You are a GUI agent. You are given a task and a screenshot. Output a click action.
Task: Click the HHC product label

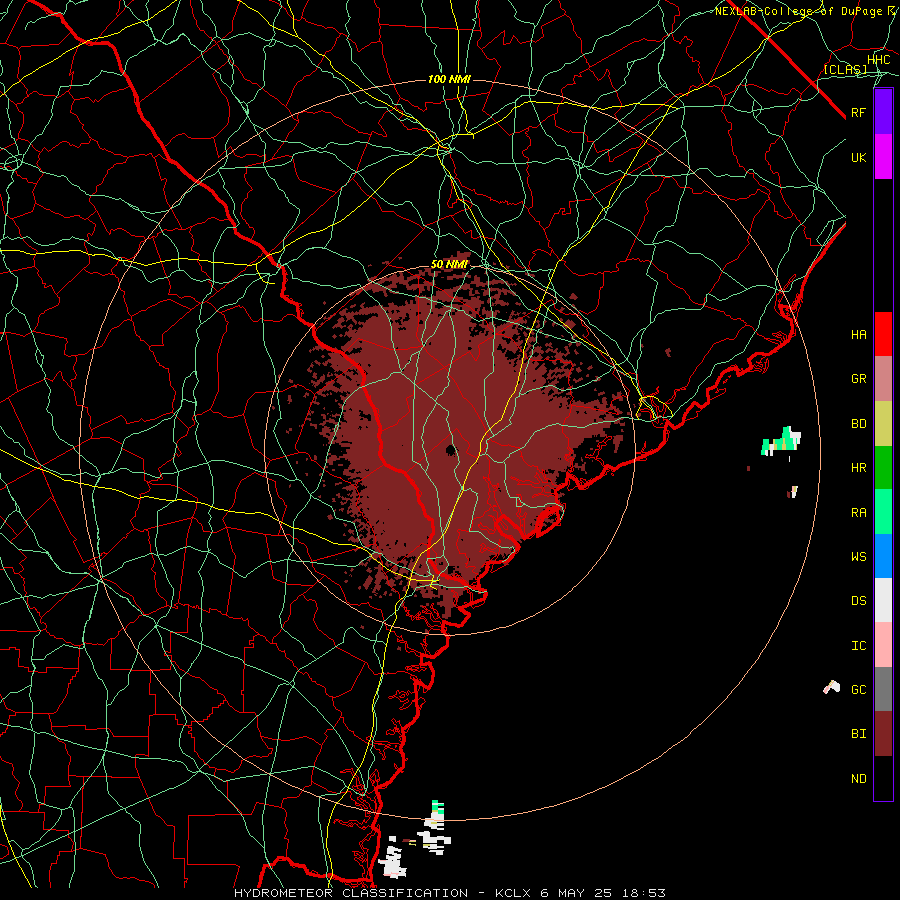click(879, 60)
